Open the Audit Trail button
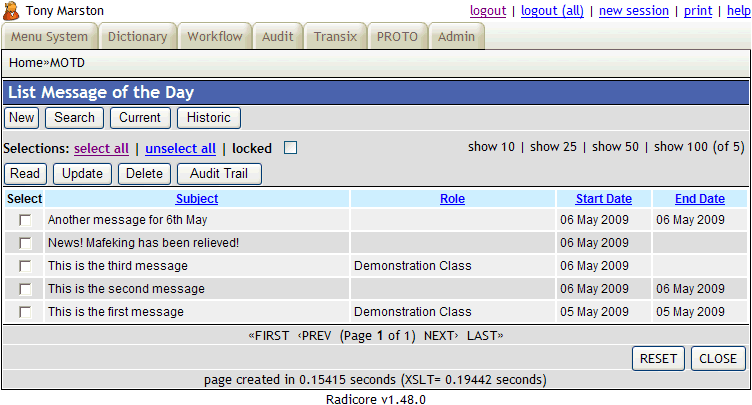The width and height of the screenshot is (752, 405). (218, 174)
